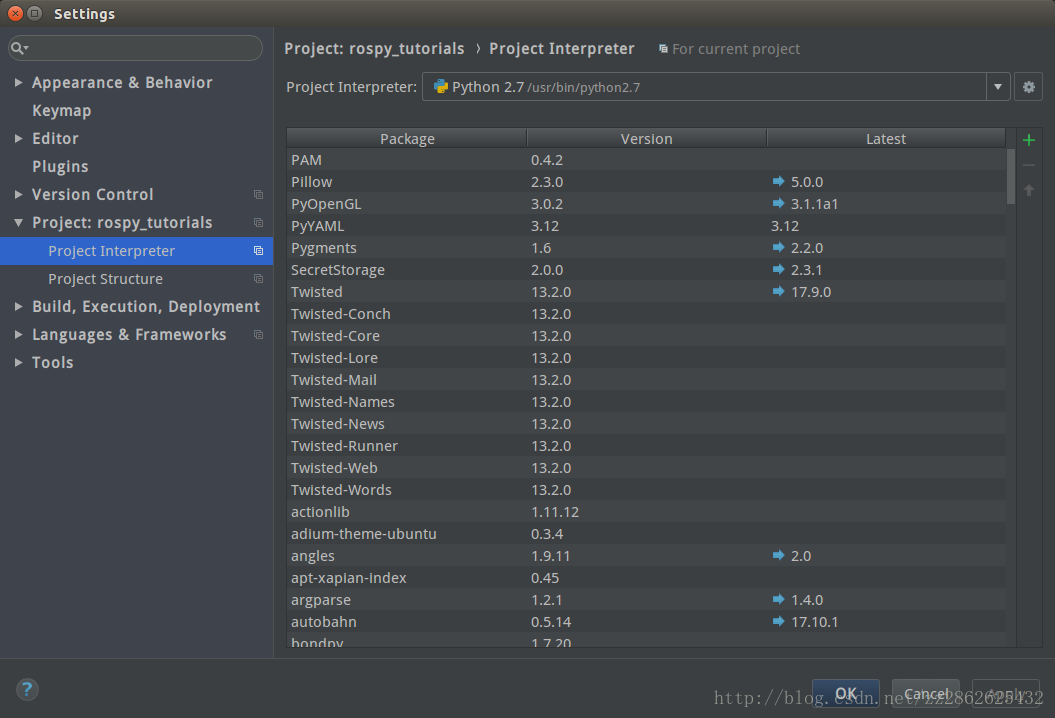1055x718 pixels.
Task: Select the Twisted-Names package row
Action: click(647, 402)
